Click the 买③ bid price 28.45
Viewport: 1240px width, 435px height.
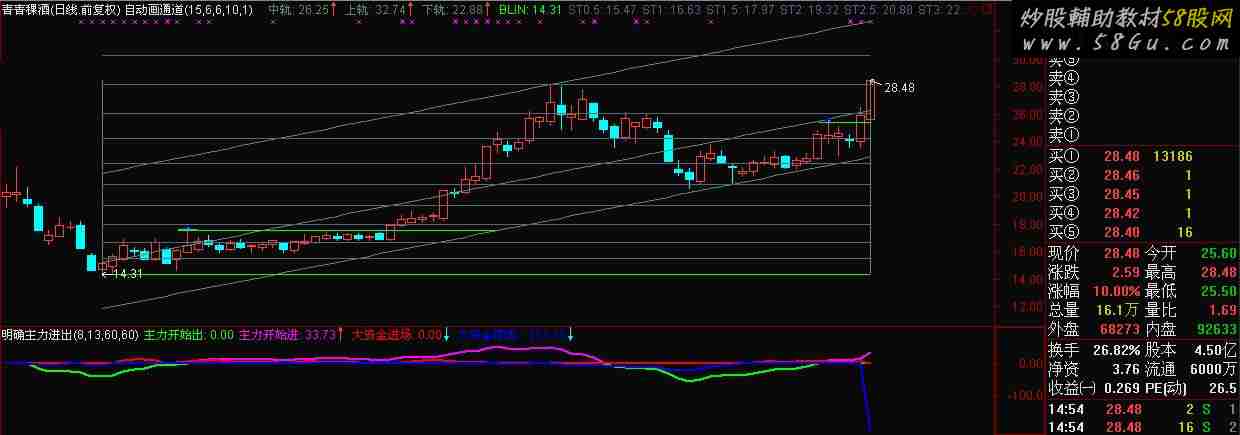1123,194
